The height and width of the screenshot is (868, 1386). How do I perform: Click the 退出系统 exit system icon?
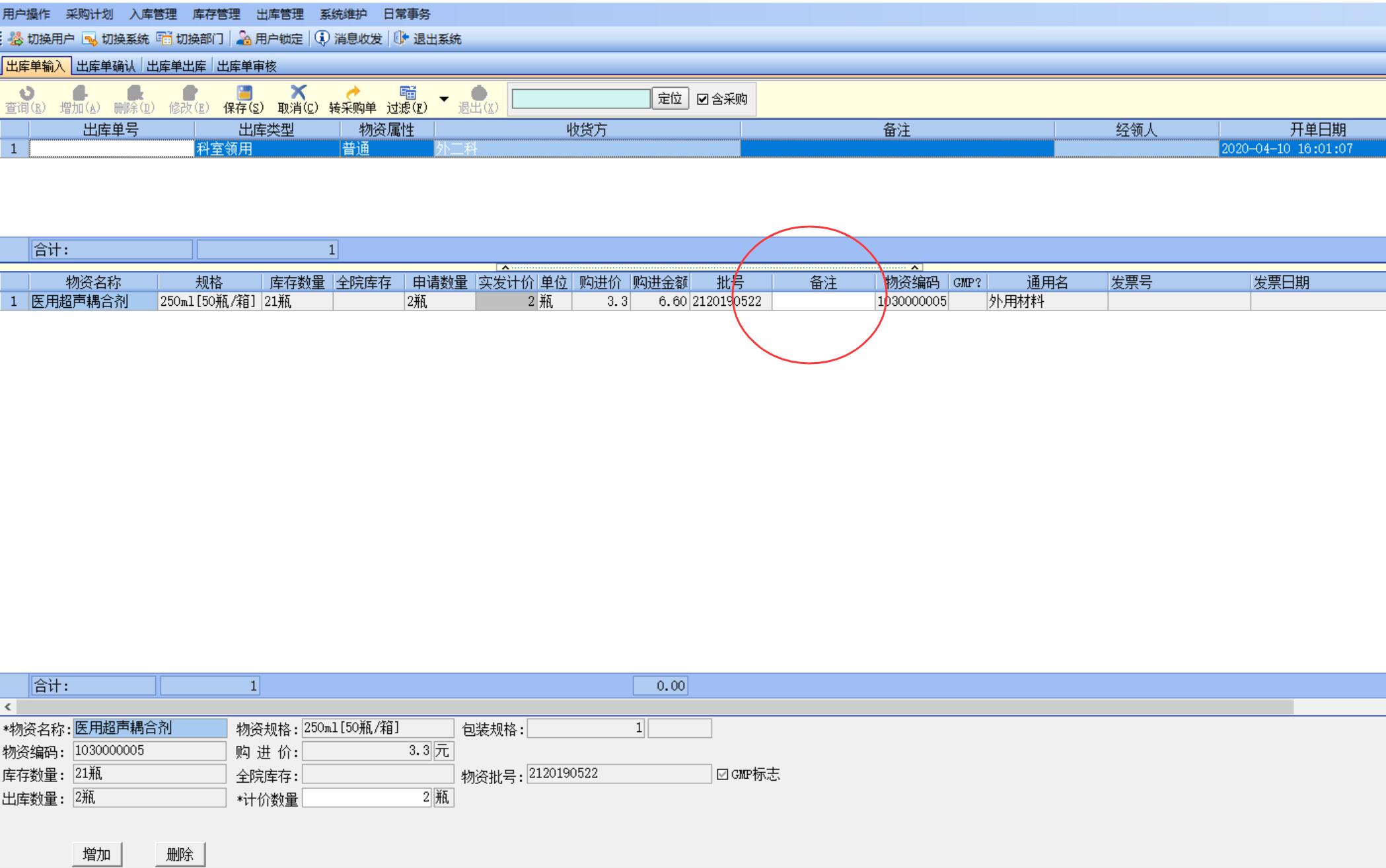[401, 38]
